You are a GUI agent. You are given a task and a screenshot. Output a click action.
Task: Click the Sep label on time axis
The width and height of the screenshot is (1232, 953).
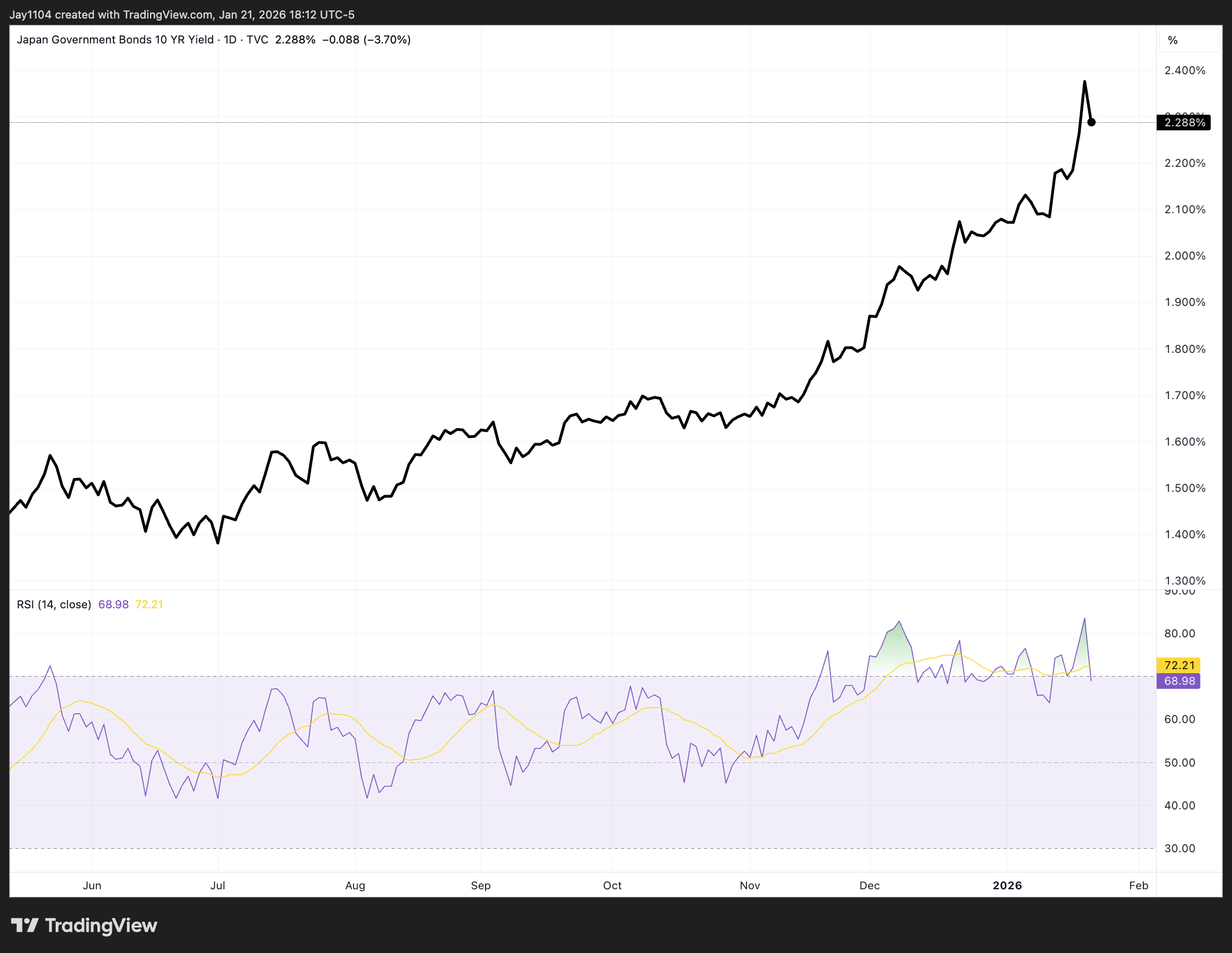click(480, 885)
